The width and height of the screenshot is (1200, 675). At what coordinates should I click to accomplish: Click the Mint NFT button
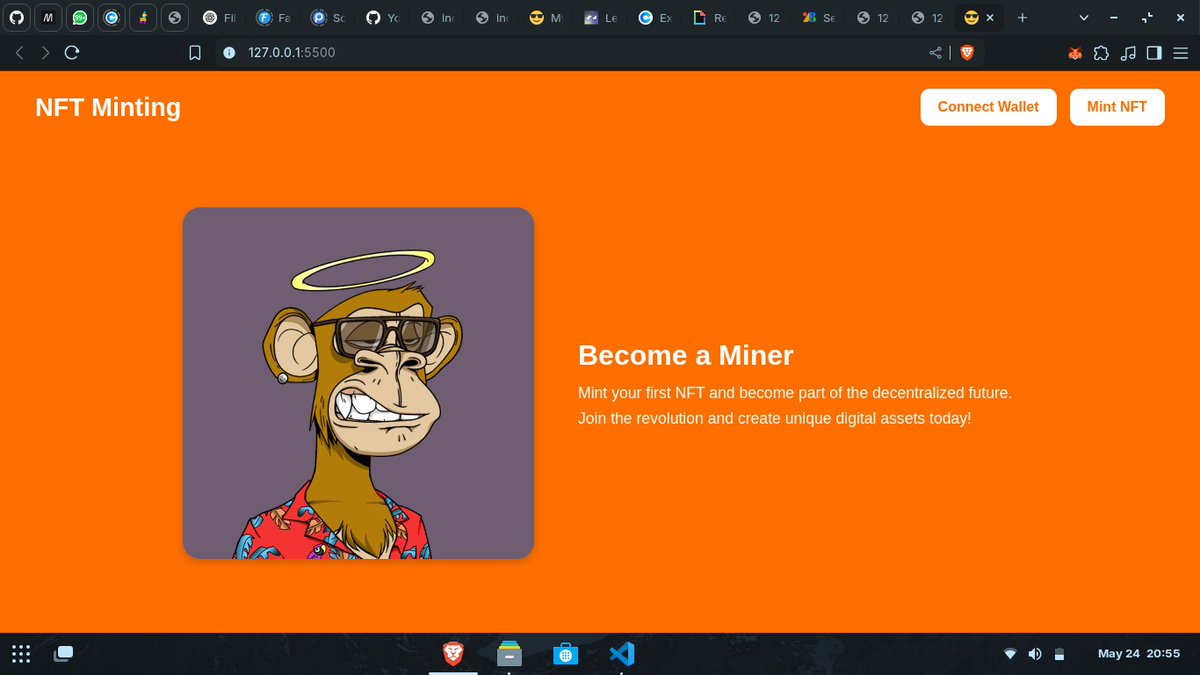click(1117, 107)
